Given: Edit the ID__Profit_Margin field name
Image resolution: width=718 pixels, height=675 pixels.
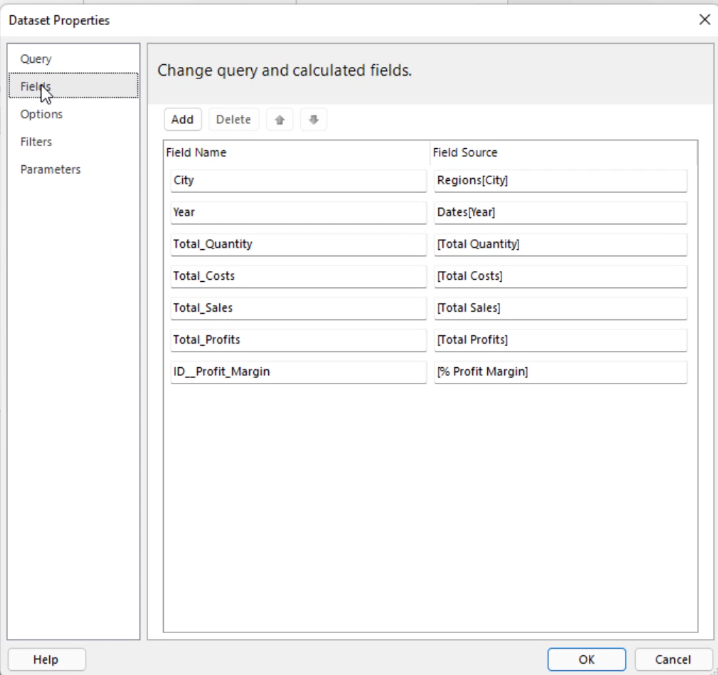Looking at the screenshot, I should (299, 372).
